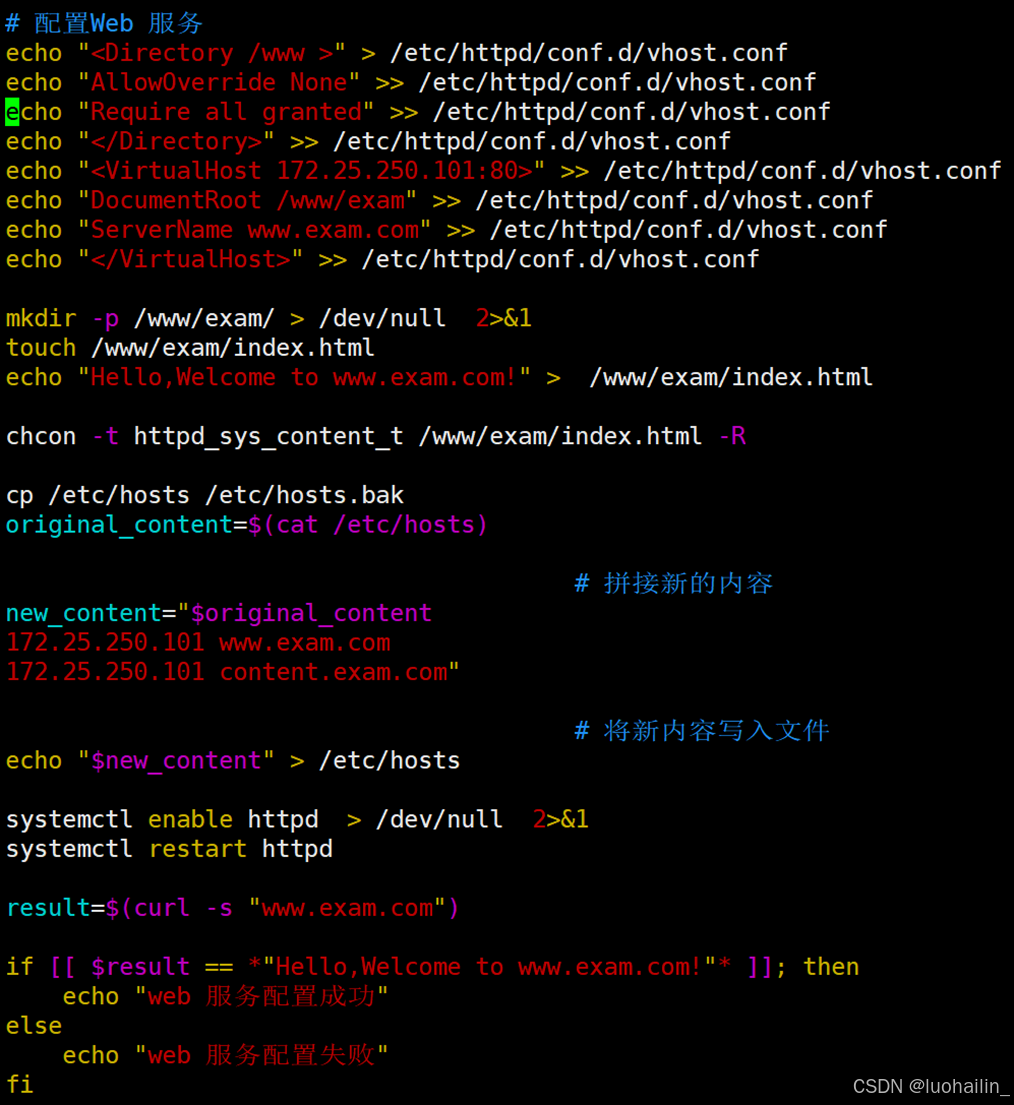Click the comment line '# 配置Web 服务'

click(x=104, y=23)
